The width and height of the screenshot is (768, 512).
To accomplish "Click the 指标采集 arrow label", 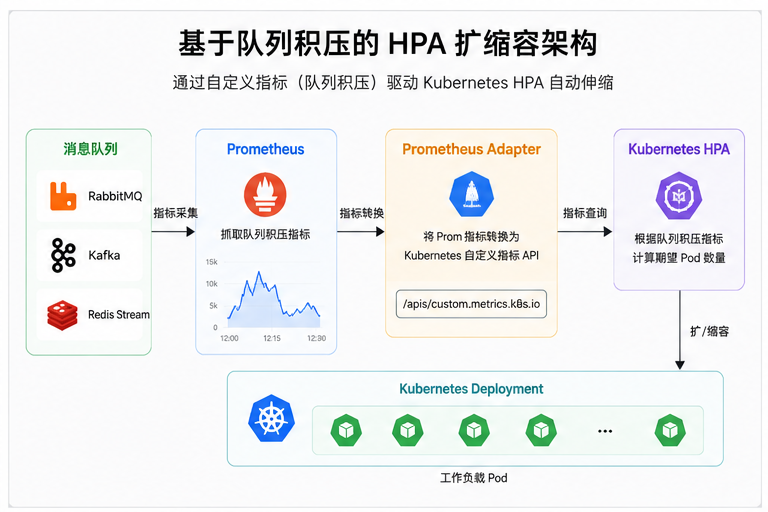I will point(175,213).
